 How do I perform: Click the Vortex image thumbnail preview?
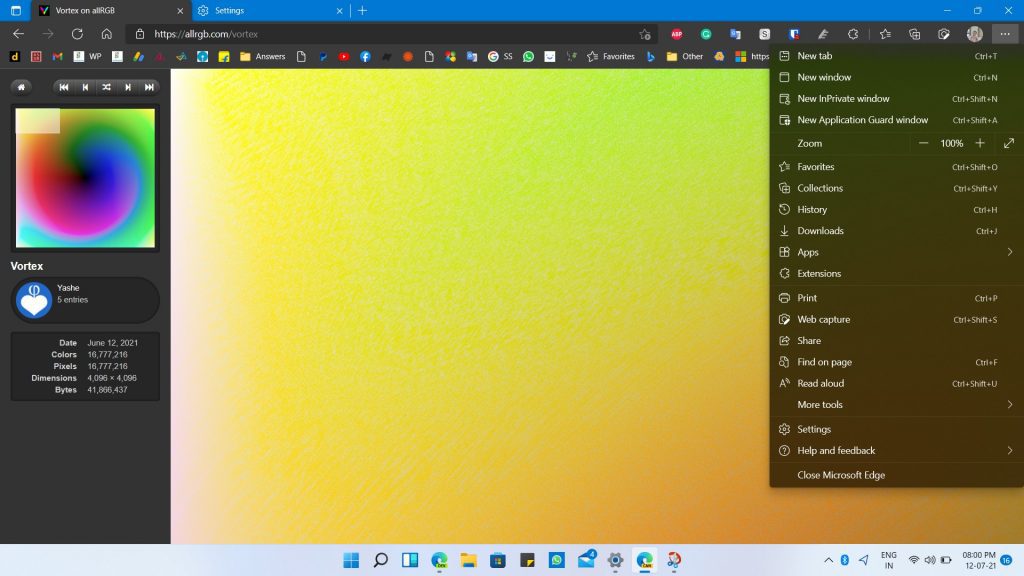[85, 178]
